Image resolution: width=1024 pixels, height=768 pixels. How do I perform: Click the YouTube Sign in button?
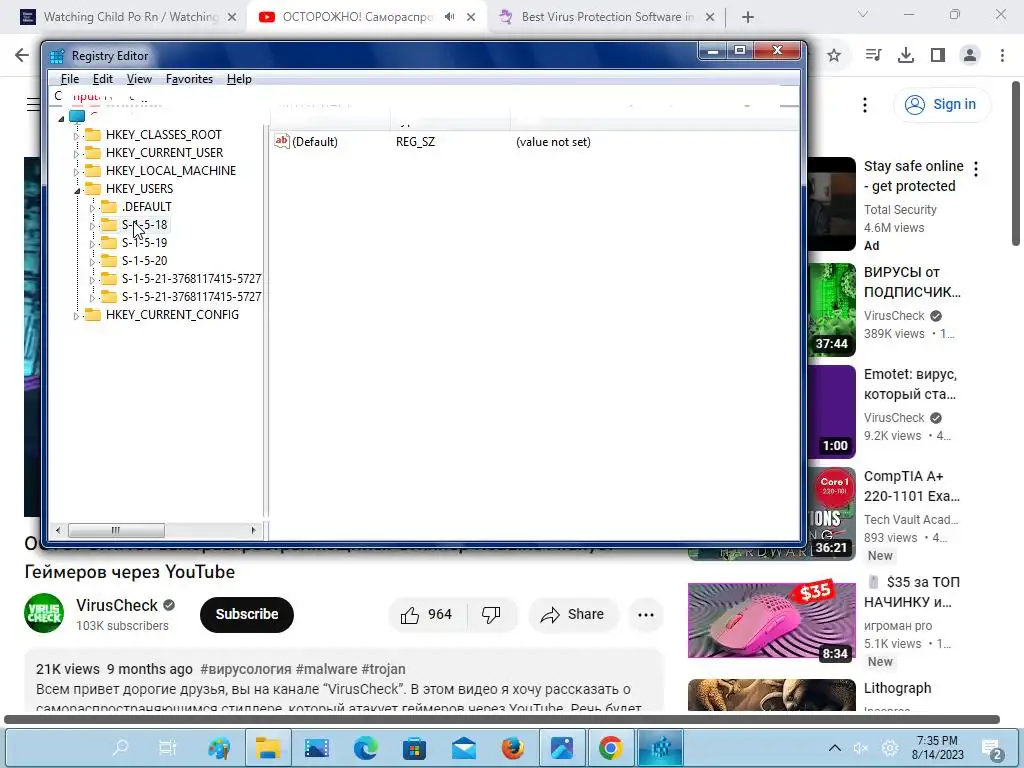pyautogui.click(x=942, y=104)
